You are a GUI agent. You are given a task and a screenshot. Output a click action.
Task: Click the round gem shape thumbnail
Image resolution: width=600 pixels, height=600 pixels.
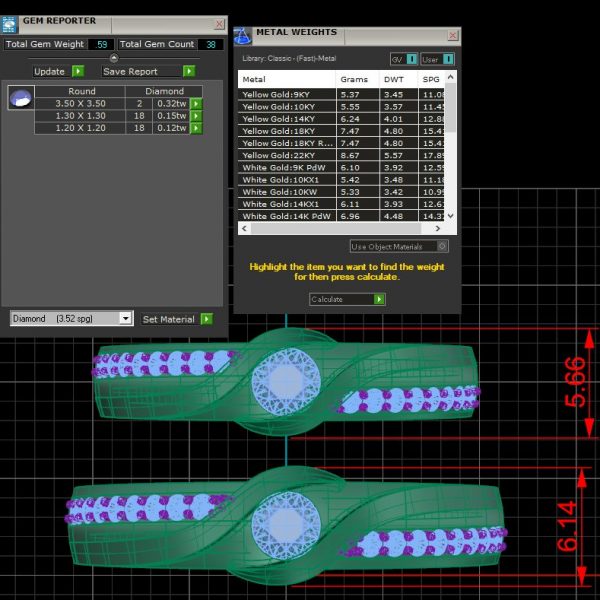point(21,98)
